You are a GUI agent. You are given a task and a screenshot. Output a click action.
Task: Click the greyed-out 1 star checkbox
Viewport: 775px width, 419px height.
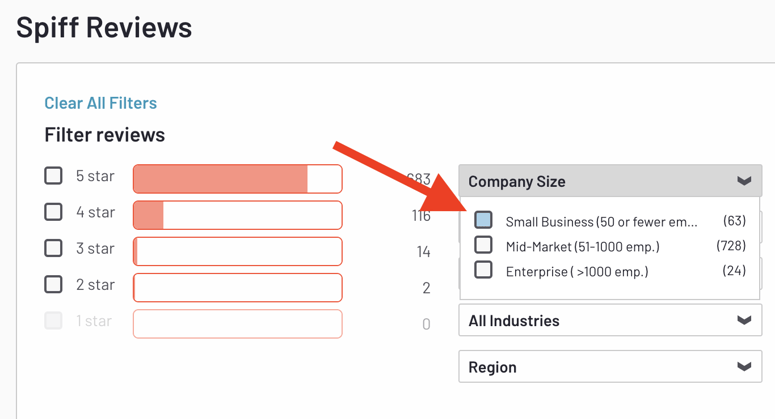[x=54, y=321]
